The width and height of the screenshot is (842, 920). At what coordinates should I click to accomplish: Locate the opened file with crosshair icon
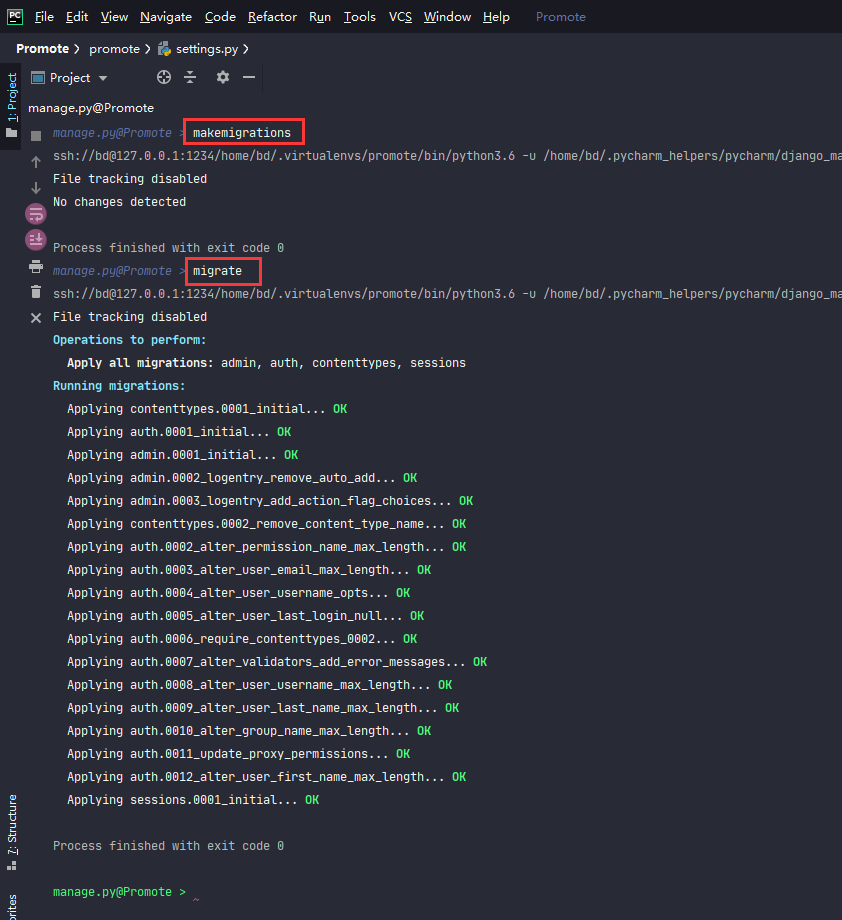click(x=164, y=77)
